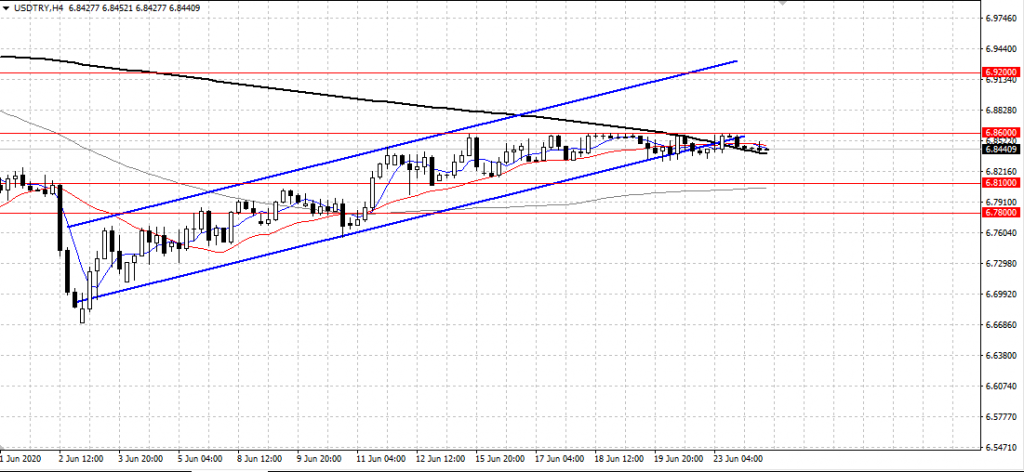
Task: Click the 15 Jun 20:00 time label
Action: pyautogui.click(x=500, y=459)
